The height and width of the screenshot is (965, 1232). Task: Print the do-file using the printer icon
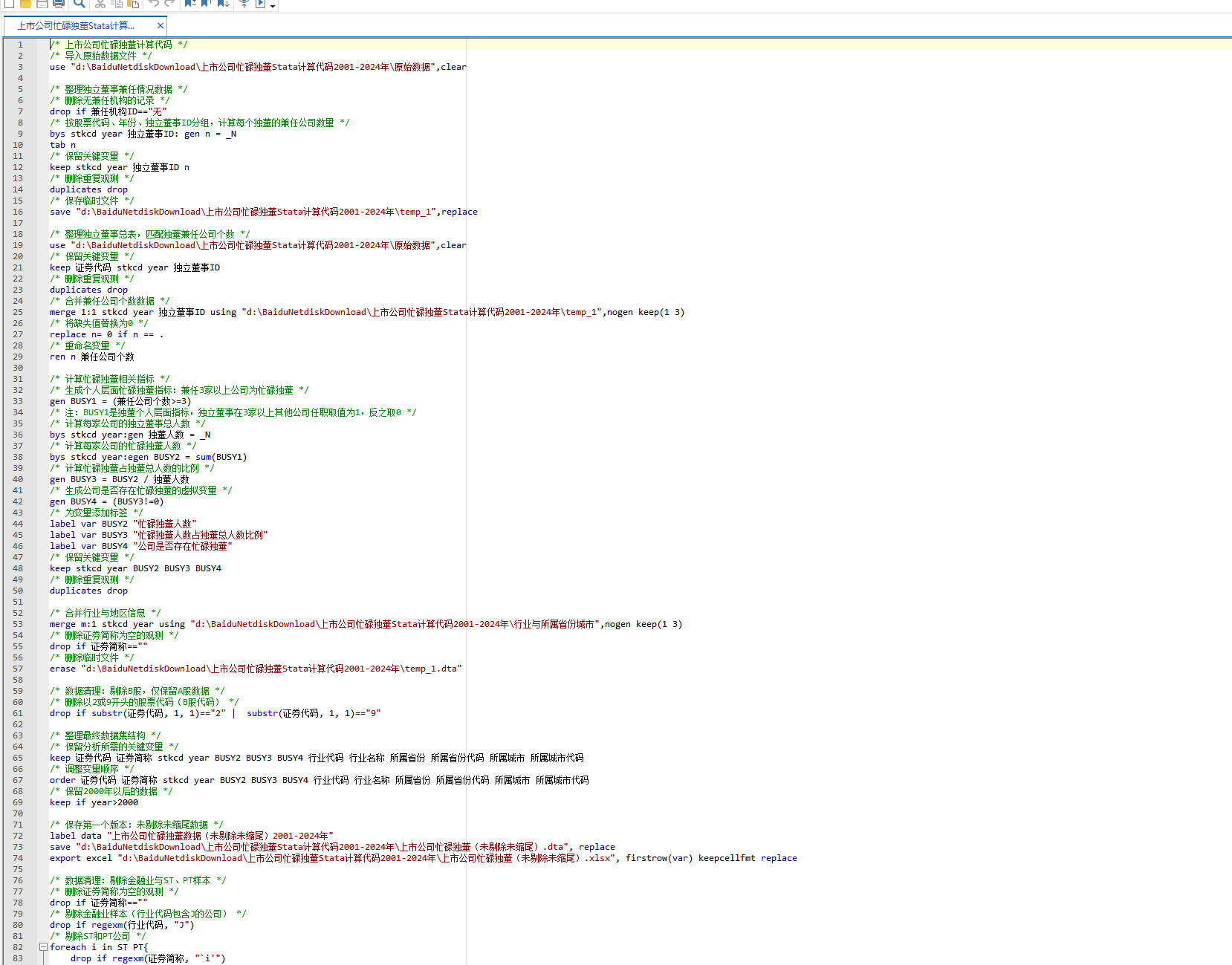59,3
